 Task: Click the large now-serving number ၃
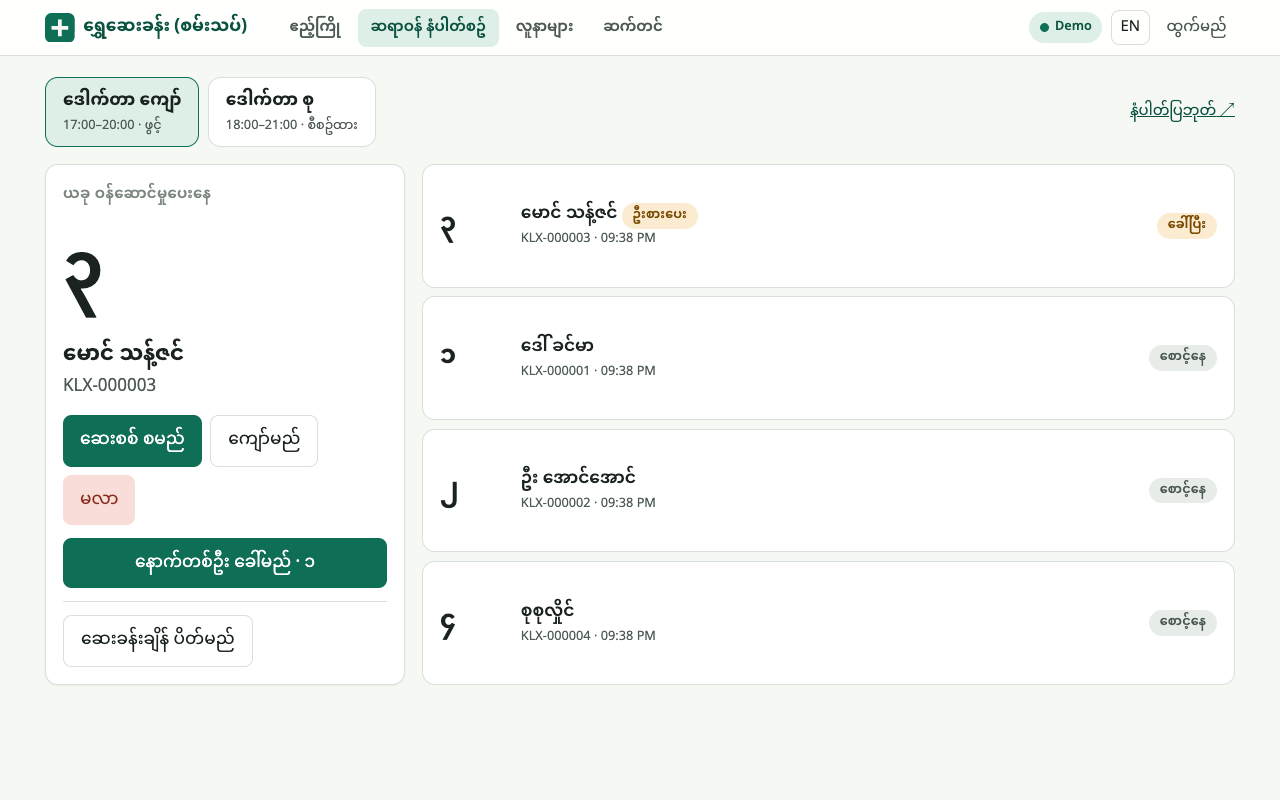coord(81,283)
